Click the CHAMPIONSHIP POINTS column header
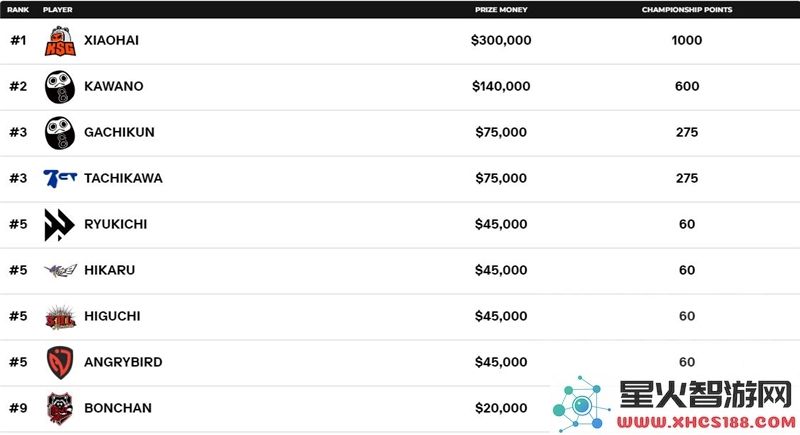The image size is (800, 435). (687, 10)
